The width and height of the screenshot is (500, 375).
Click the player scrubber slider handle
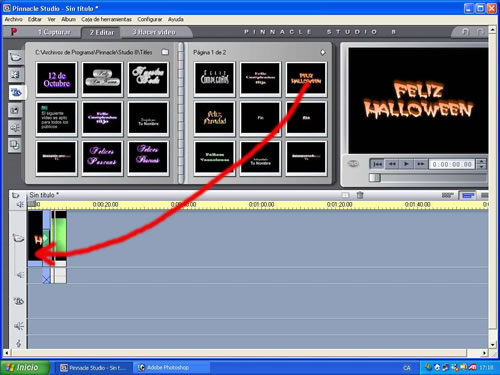point(375,178)
